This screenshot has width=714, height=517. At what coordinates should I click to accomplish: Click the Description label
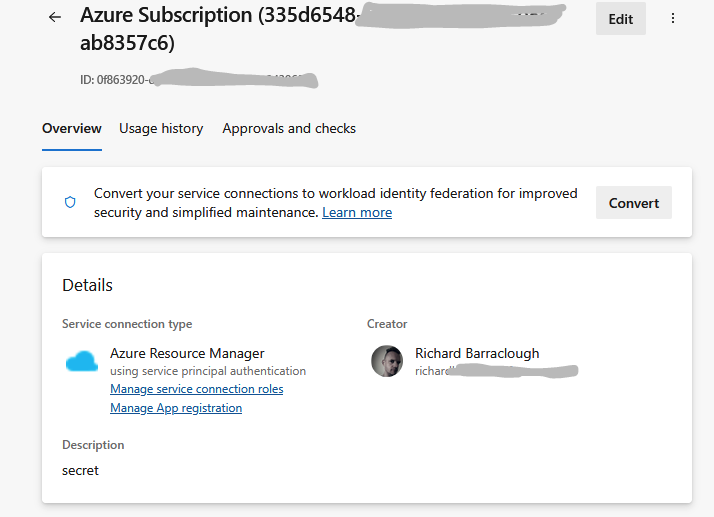tap(93, 445)
